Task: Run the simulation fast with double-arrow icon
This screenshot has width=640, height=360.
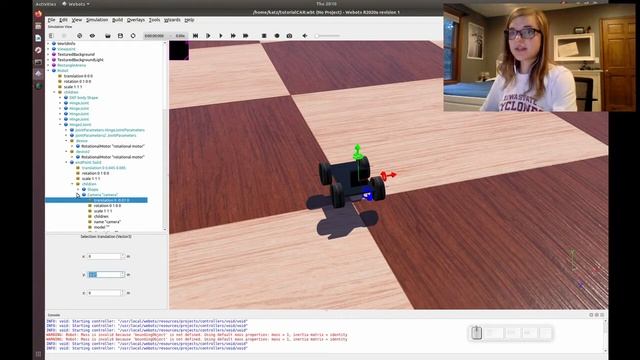Action: [x=233, y=36]
